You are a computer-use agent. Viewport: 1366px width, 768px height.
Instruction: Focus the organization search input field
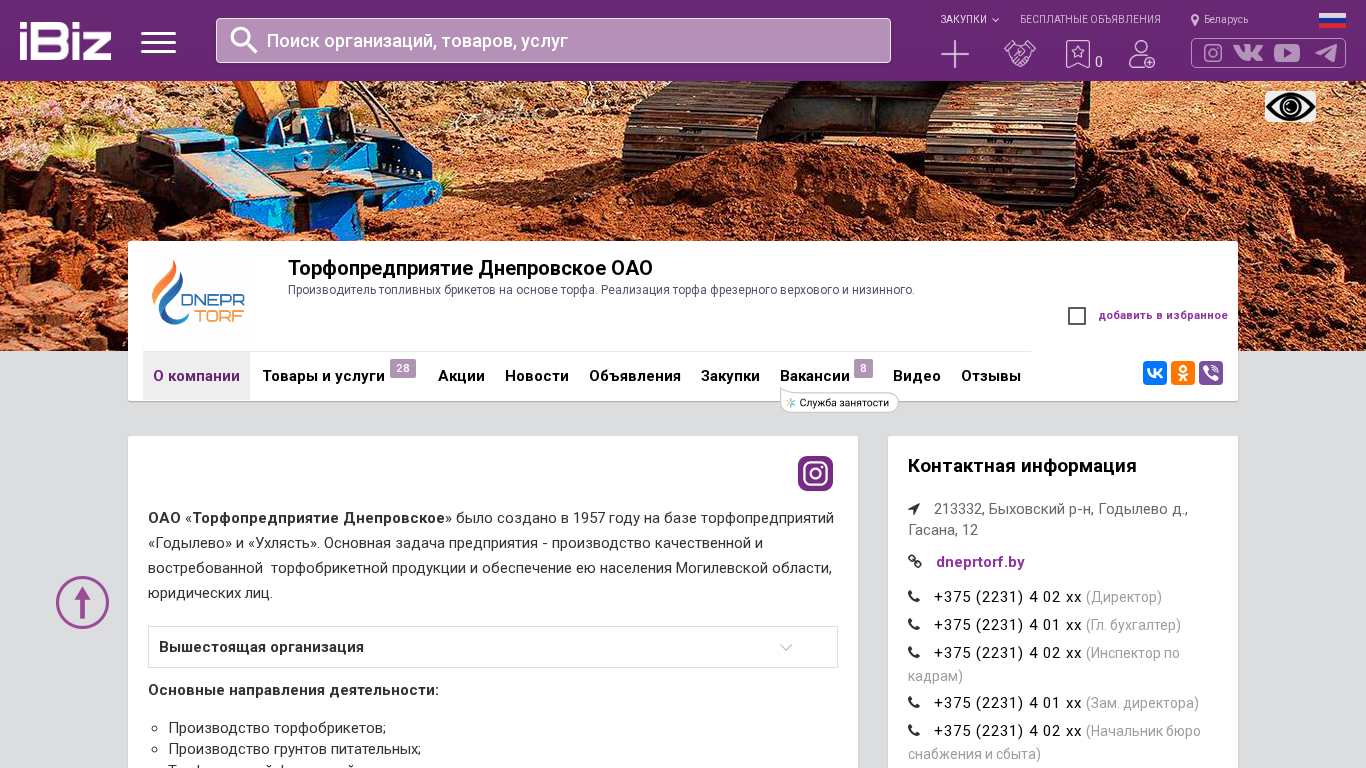pos(553,40)
